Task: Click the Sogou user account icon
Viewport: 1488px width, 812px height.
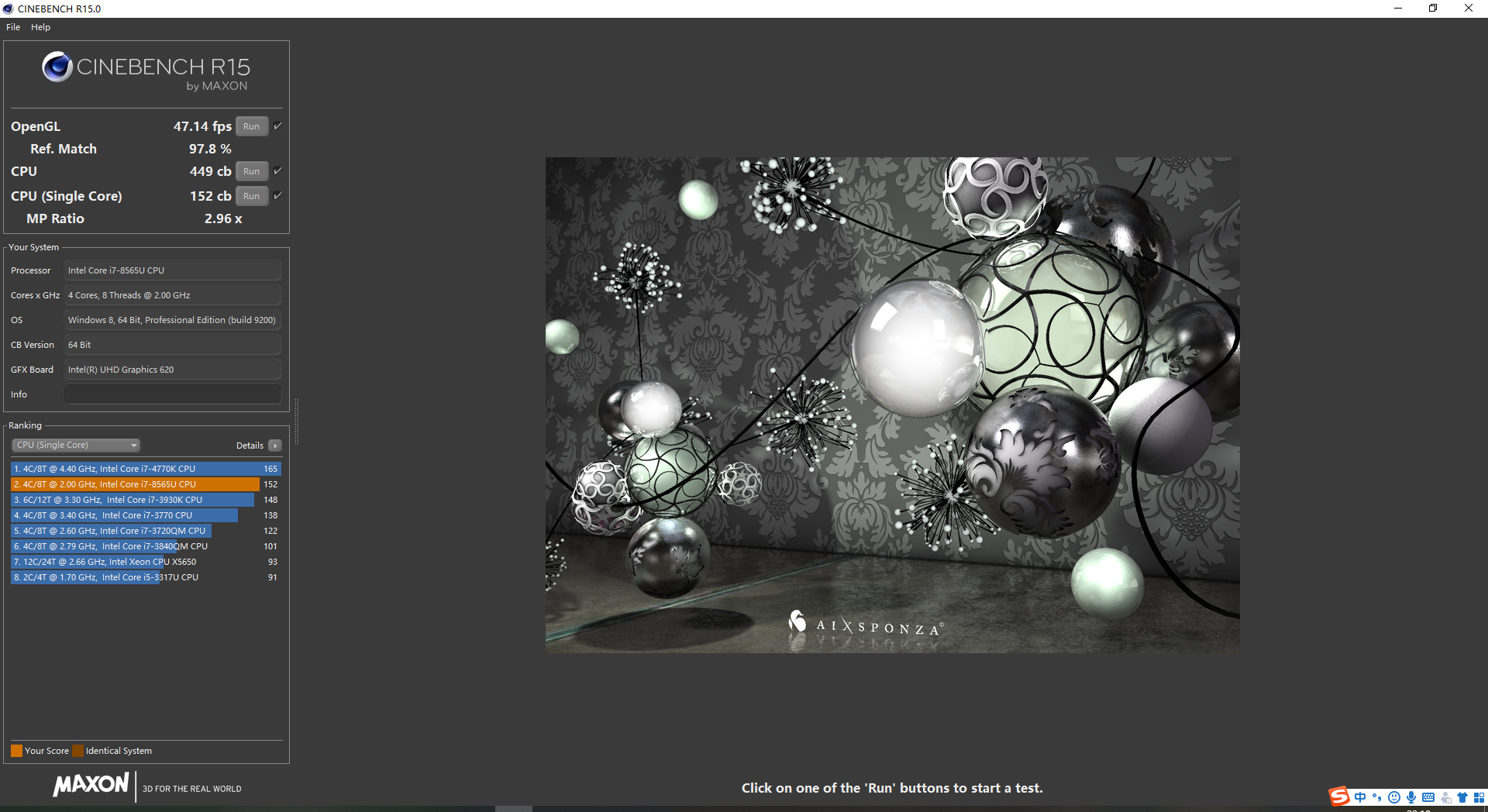Action: (1445, 797)
